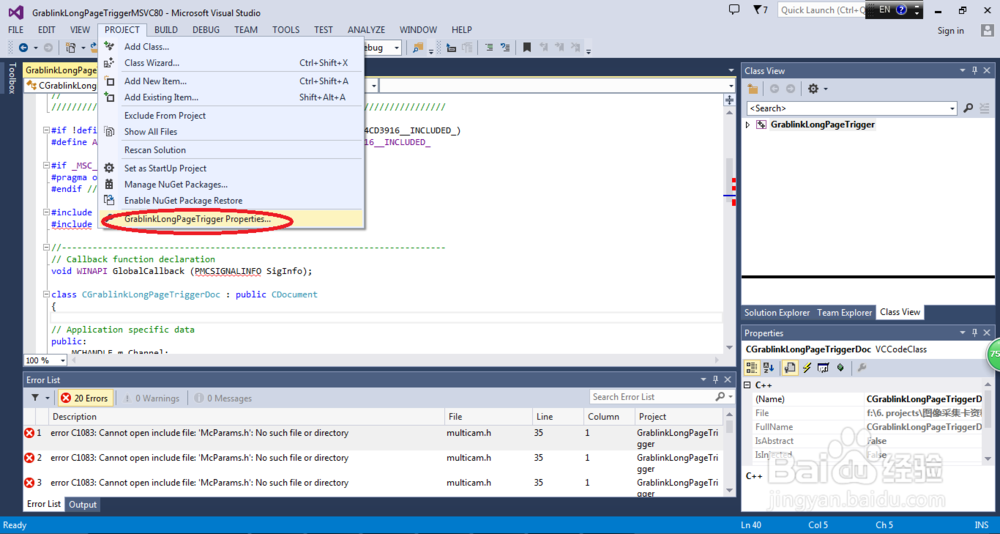Open the Debug solution configuration dropdown
Viewport: 1000px width, 534px height.
pyautogui.click(x=396, y=48)
